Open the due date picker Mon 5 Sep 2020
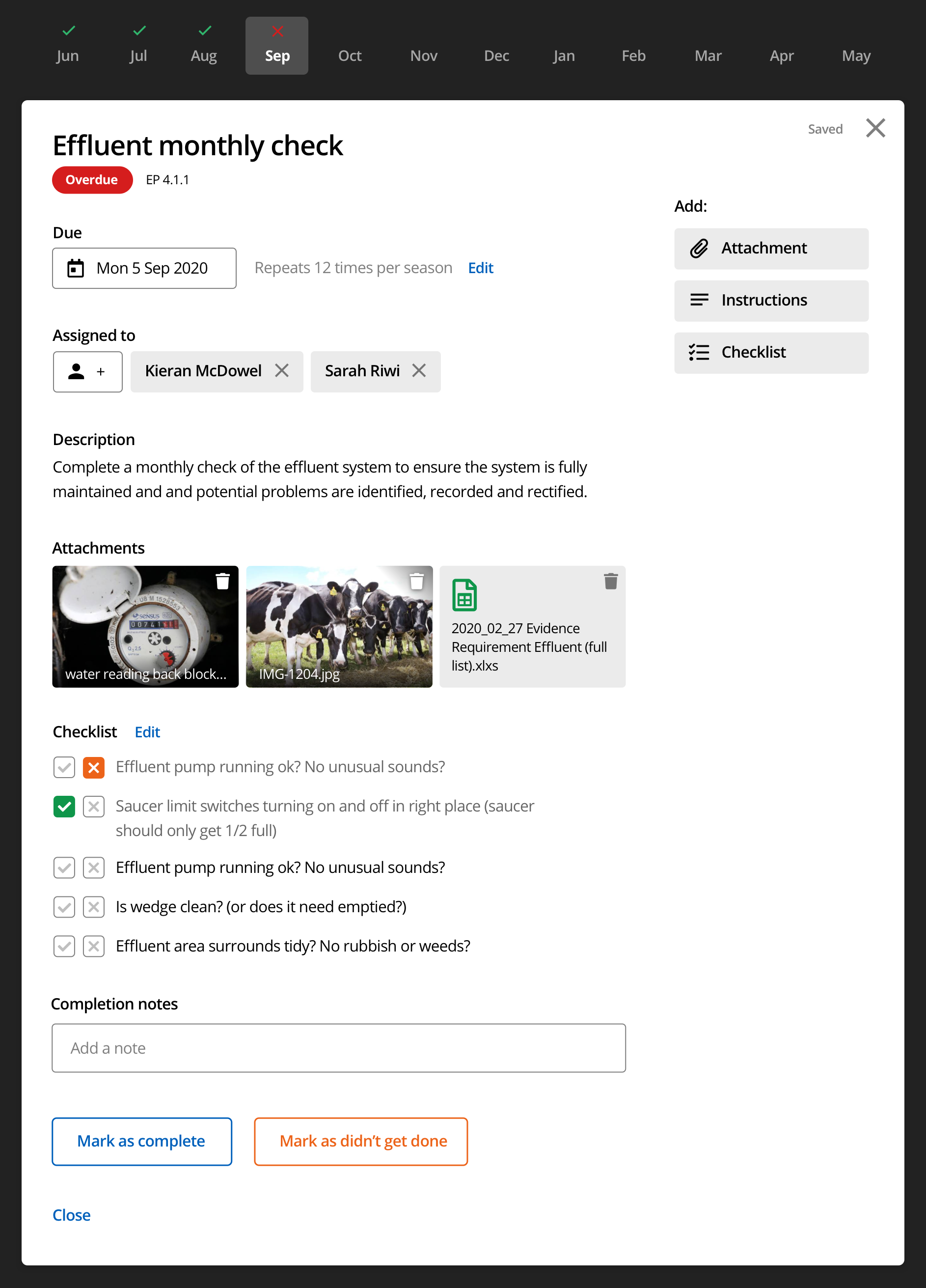Viewport: 926px width, 1288px height. (x=144, y=268)
